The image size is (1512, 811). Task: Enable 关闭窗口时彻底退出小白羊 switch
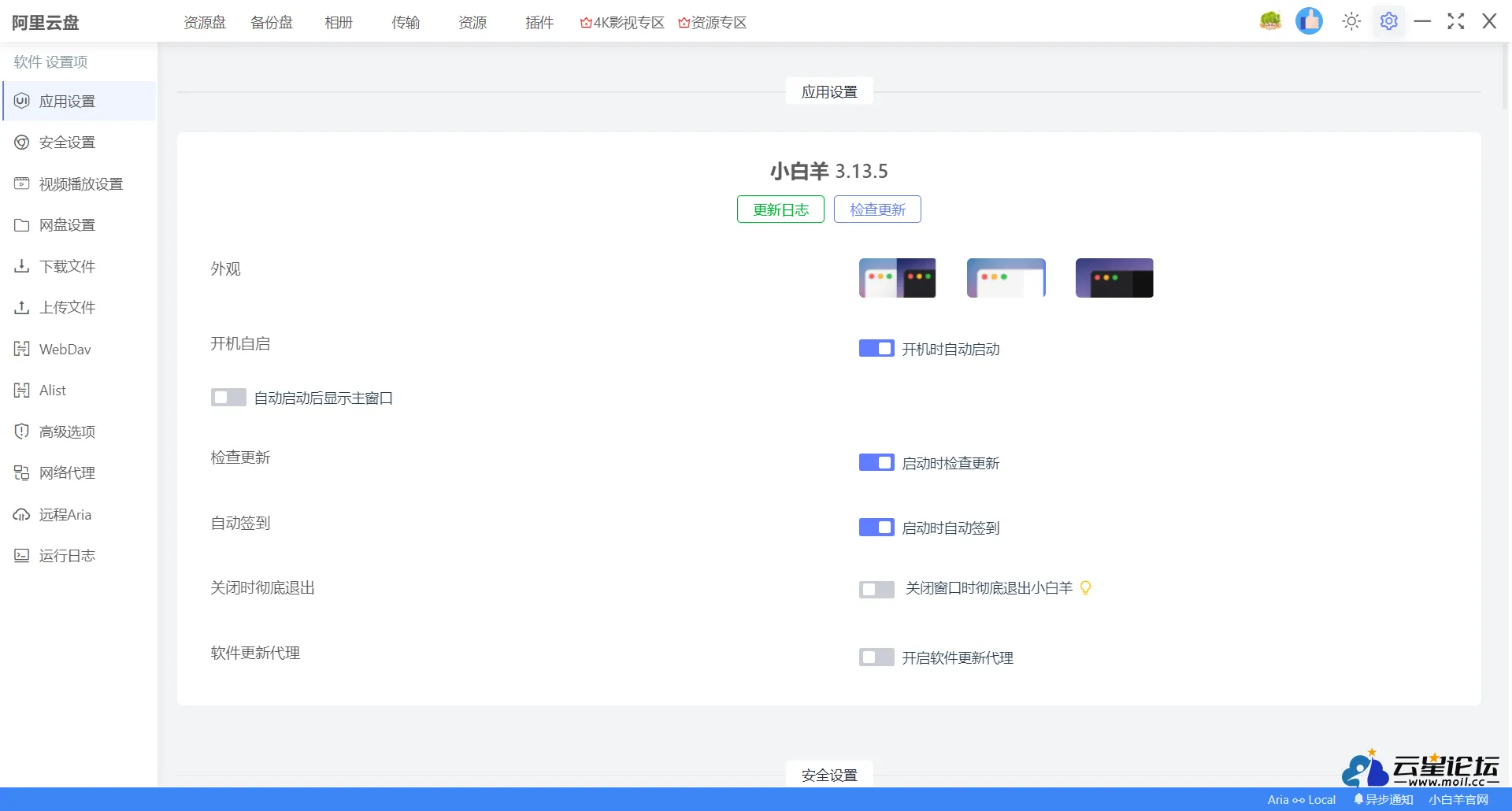pos(876,589)
